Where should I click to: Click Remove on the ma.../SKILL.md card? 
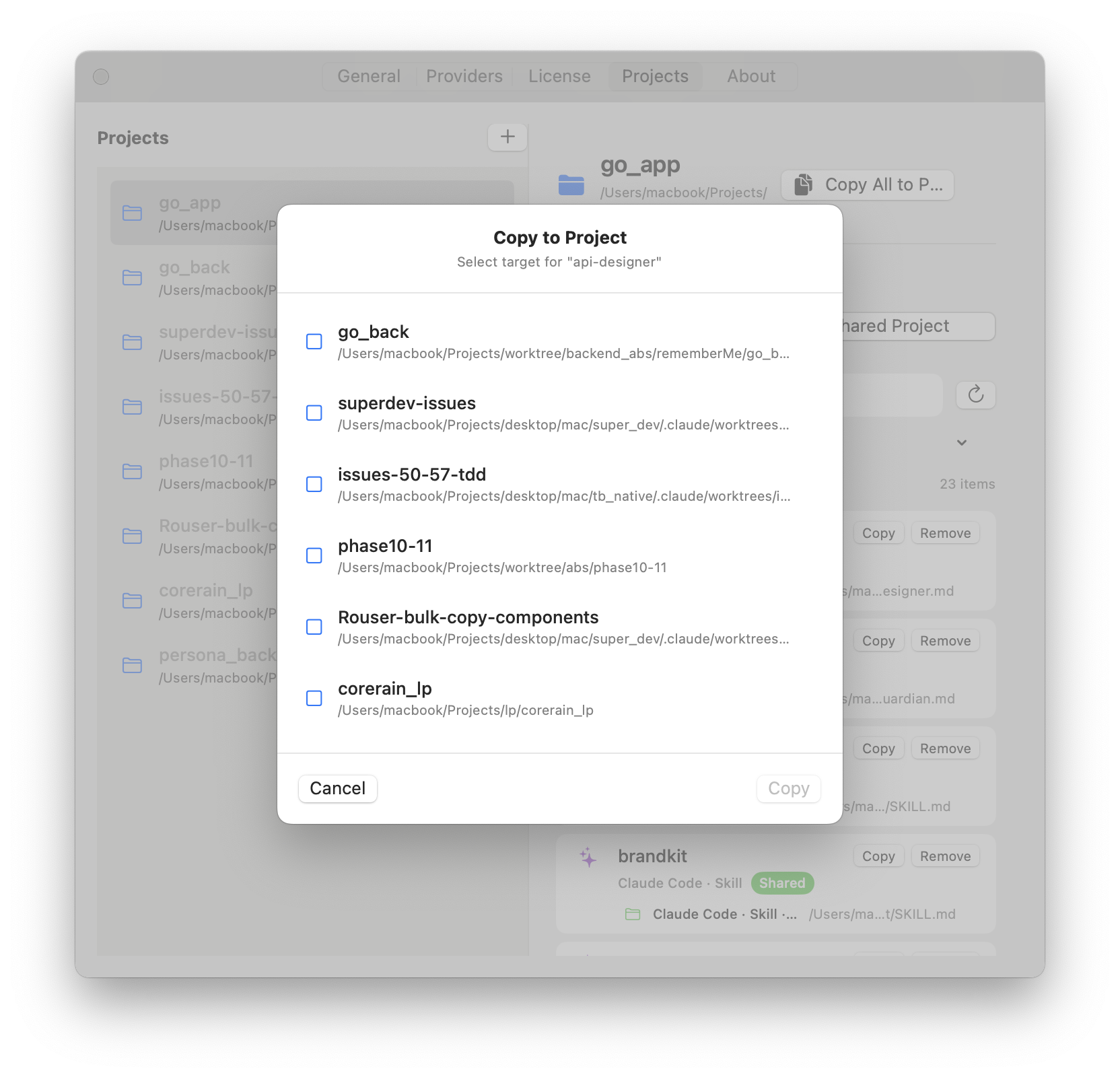[945, 749]
